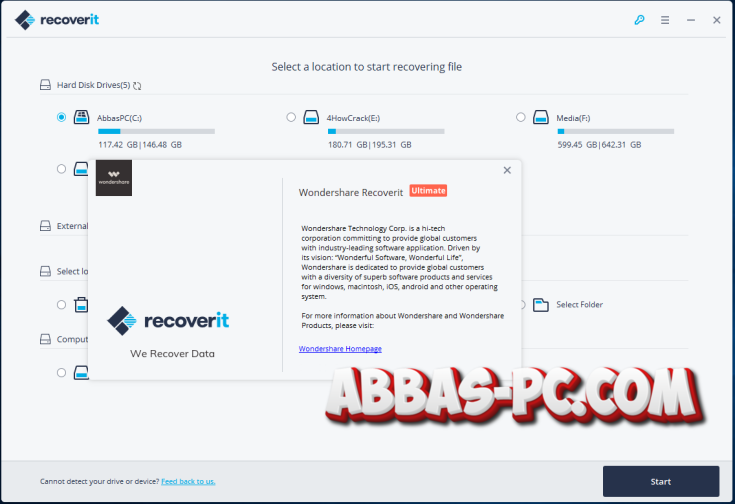Select the Computer crash recovery radio button

coord(61,373)
